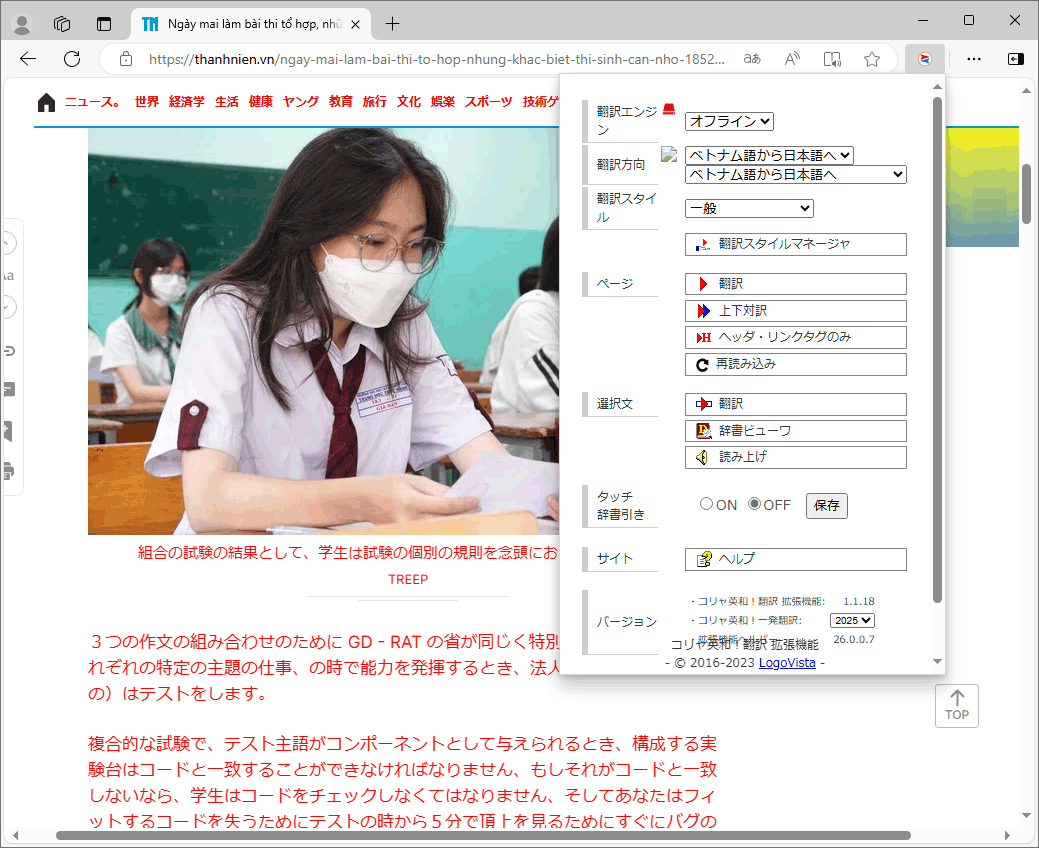Select the スポーツ navigation item
Image resolution: width=1039 pixels, height=848 pixels.
[x=488, y=102]
